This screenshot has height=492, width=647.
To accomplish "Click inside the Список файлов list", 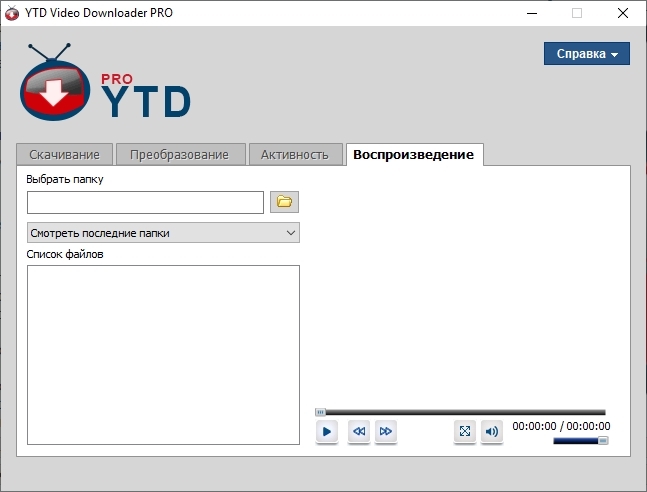I will click(x=163, y=354).
